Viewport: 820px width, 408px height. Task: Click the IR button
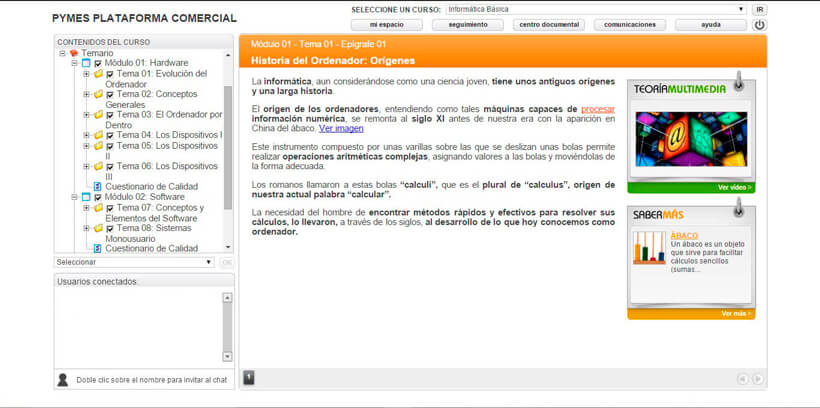coord(759,9)
